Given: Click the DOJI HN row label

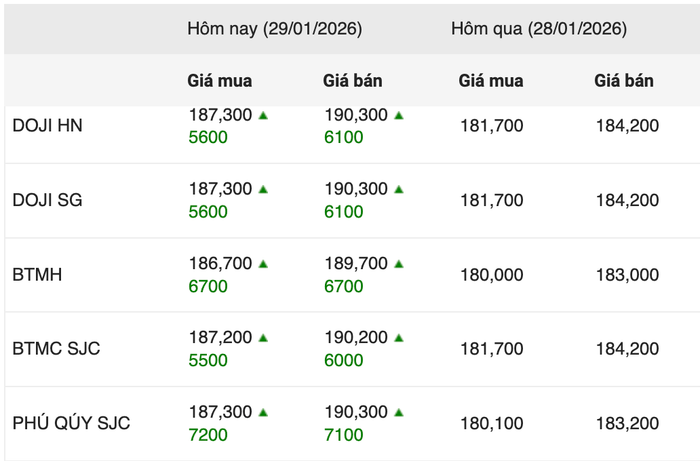Looking at the screenshot, I should point(46,126).
